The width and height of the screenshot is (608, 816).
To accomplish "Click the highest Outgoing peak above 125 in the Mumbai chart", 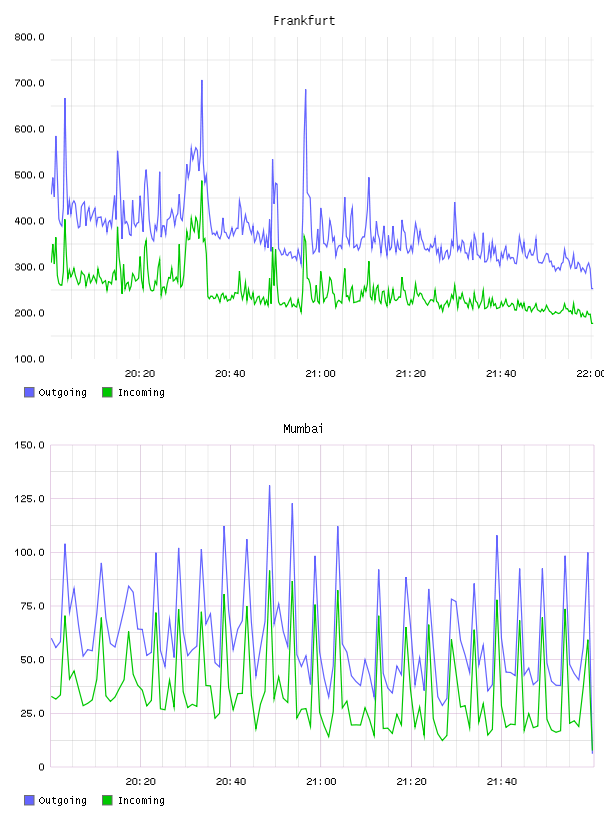I will 270,487.
